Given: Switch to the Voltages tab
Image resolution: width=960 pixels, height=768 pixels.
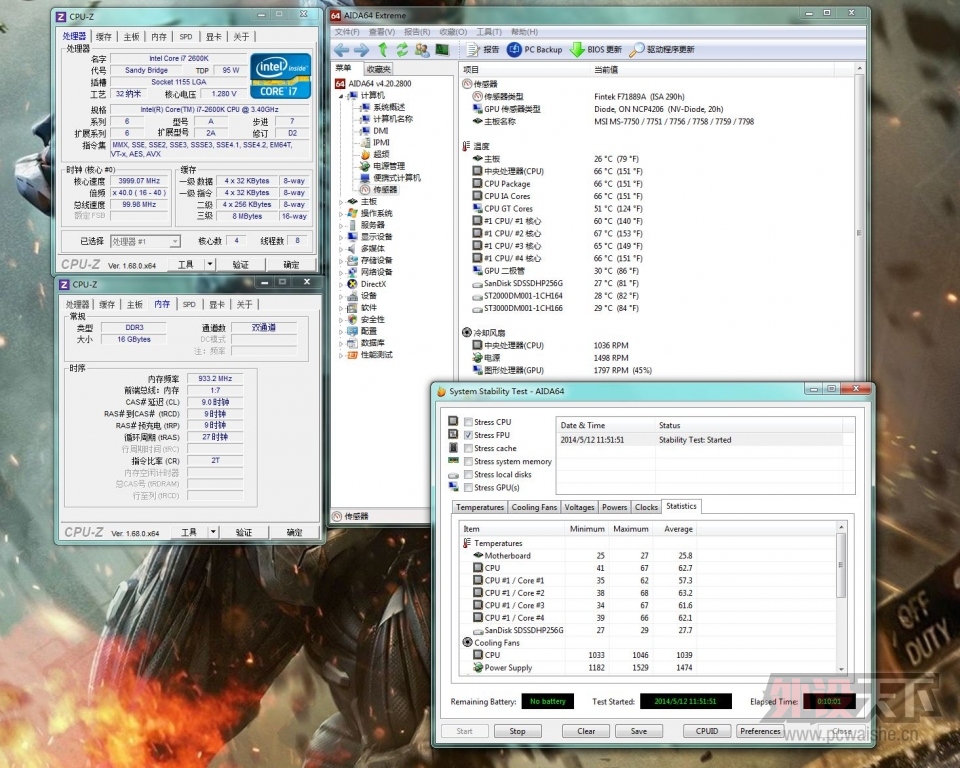Looking at the screenshot, I should point(579,507).
